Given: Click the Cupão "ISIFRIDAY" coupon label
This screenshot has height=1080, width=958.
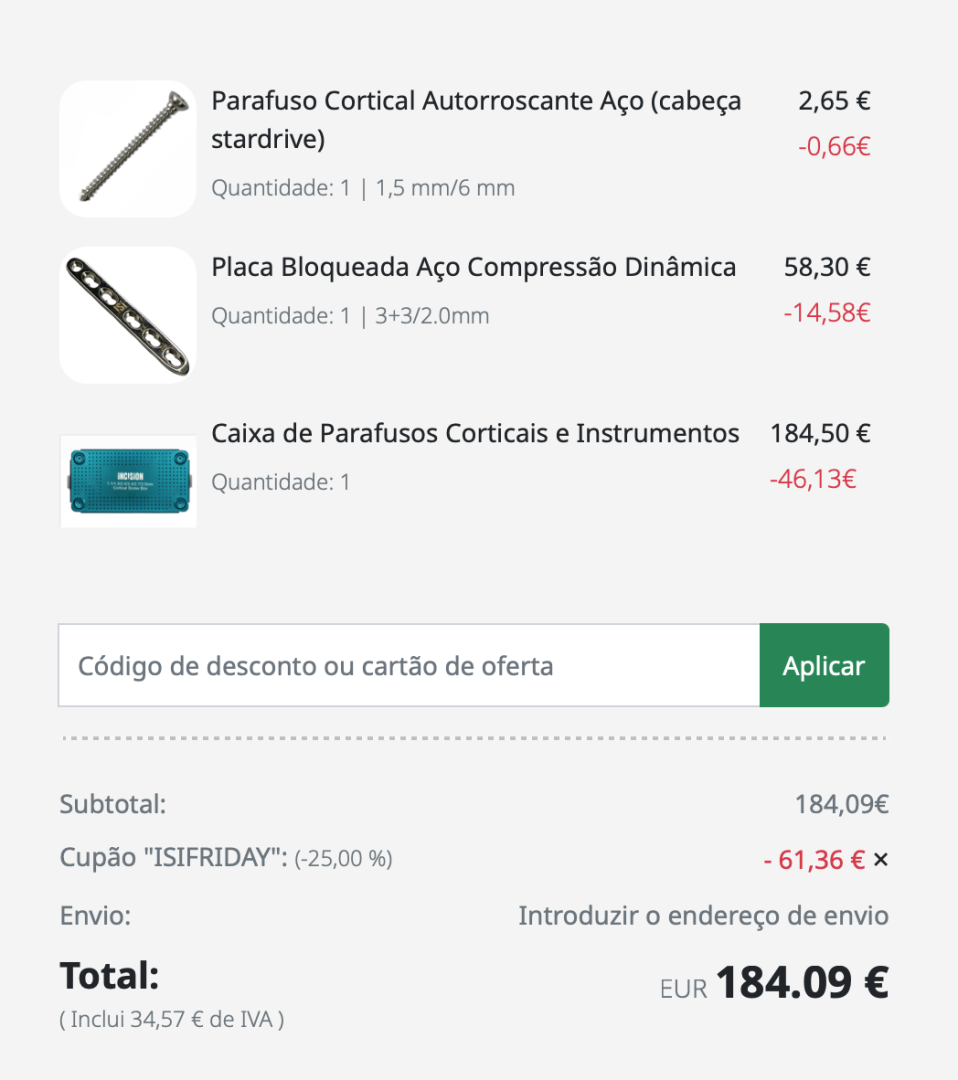Looking at the screenshot, I should click(x=174, y=858).
